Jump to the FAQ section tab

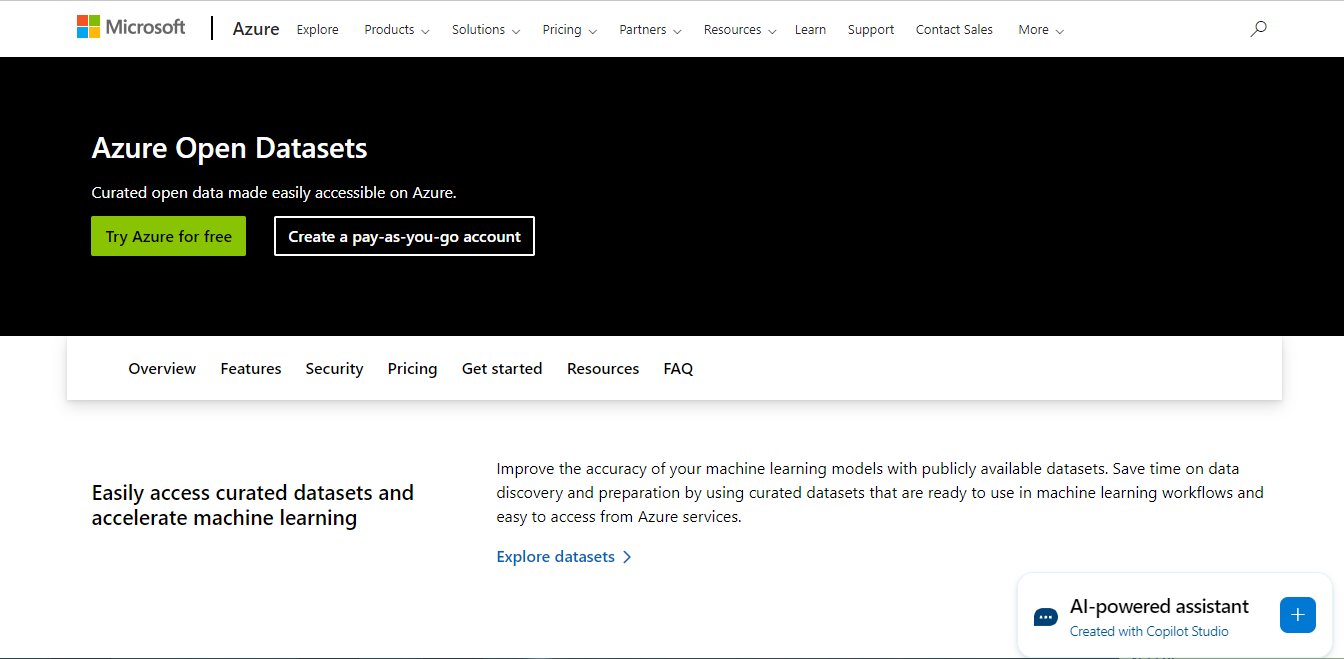coord(678,369)
